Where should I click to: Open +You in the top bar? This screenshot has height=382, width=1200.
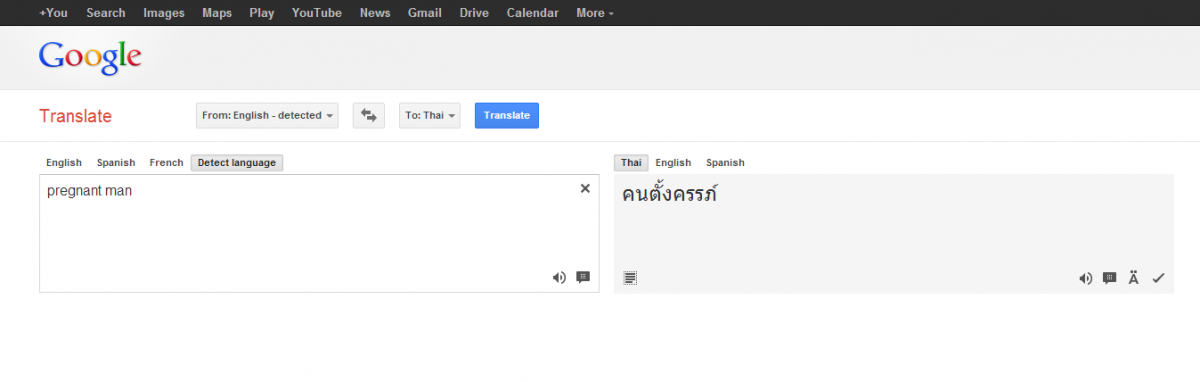[54, 13]
